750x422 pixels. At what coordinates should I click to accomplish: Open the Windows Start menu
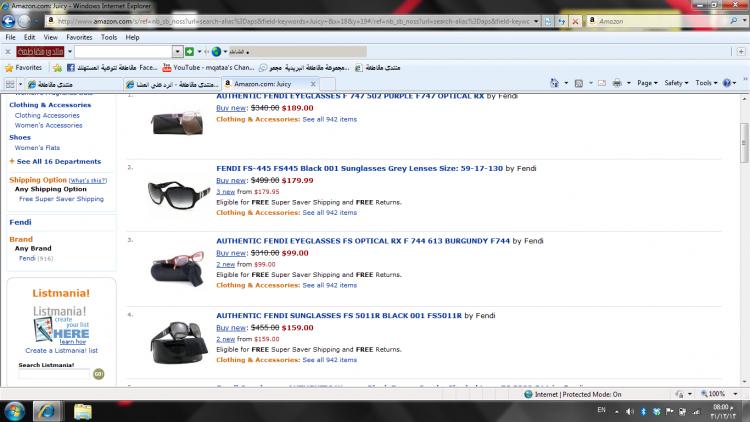[x=14, y=410]
